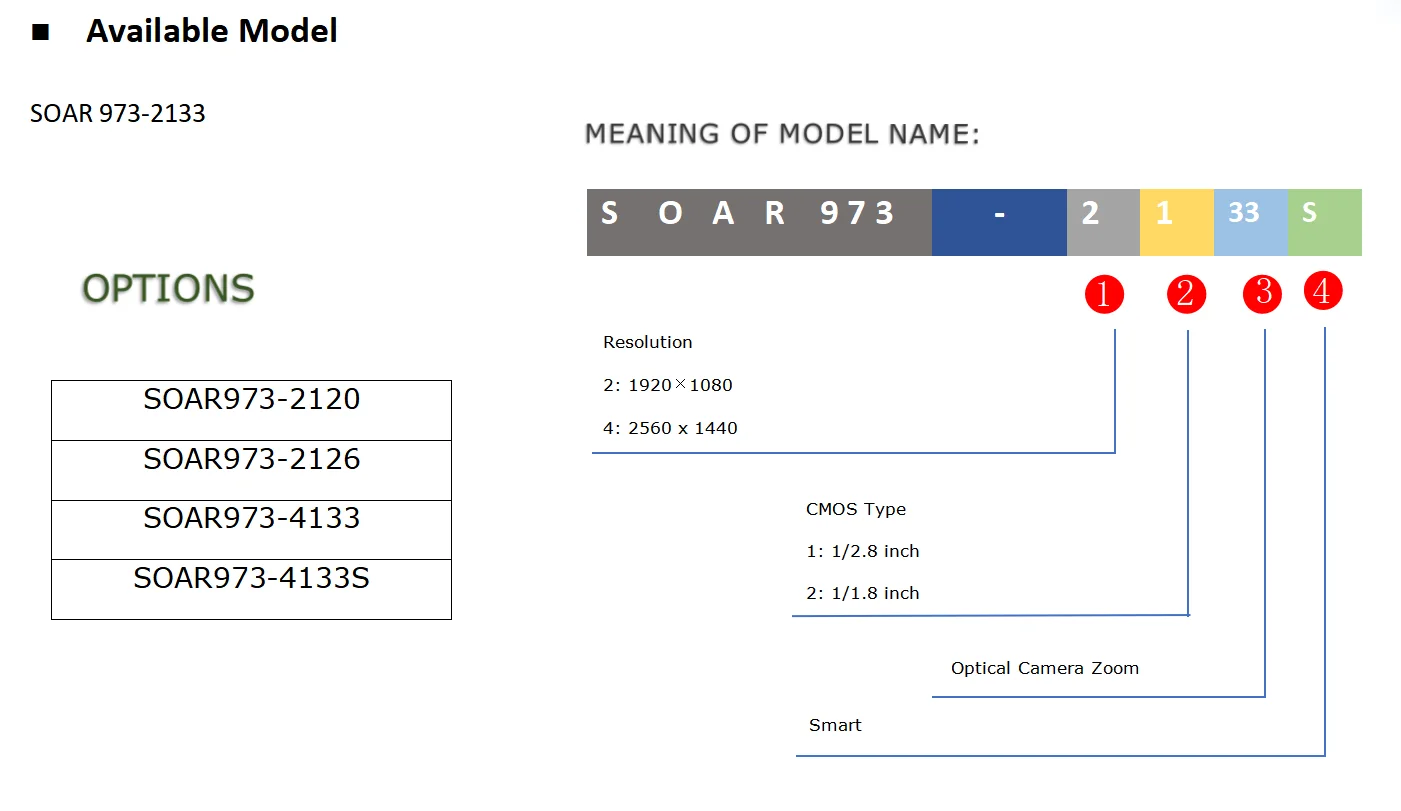Viewport: 1401px width, 811px height.
Task: Click the 4: 2560 x 1440 resolution line
Action: 670,428
